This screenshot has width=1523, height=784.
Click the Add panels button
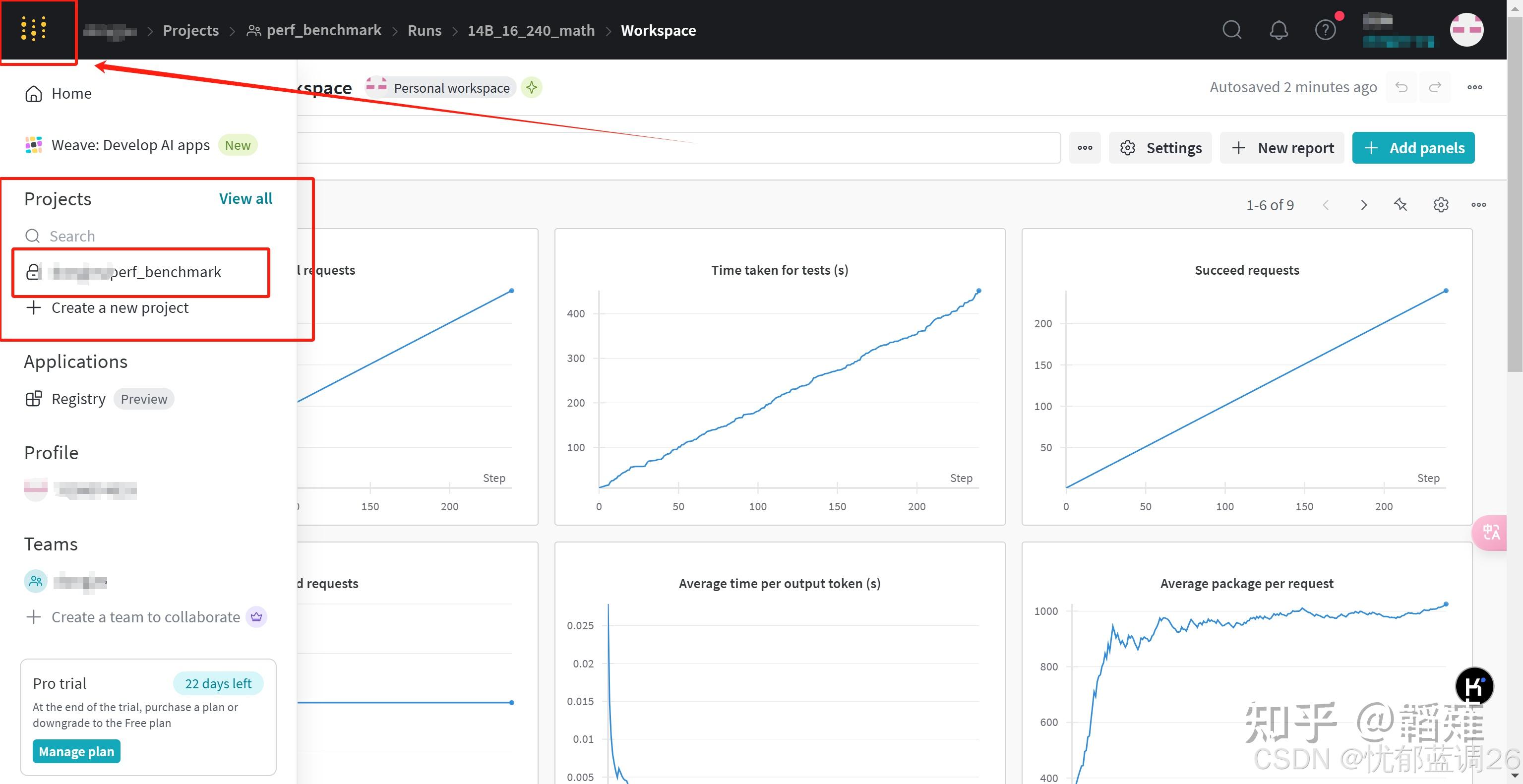[x=1413, y=148]
